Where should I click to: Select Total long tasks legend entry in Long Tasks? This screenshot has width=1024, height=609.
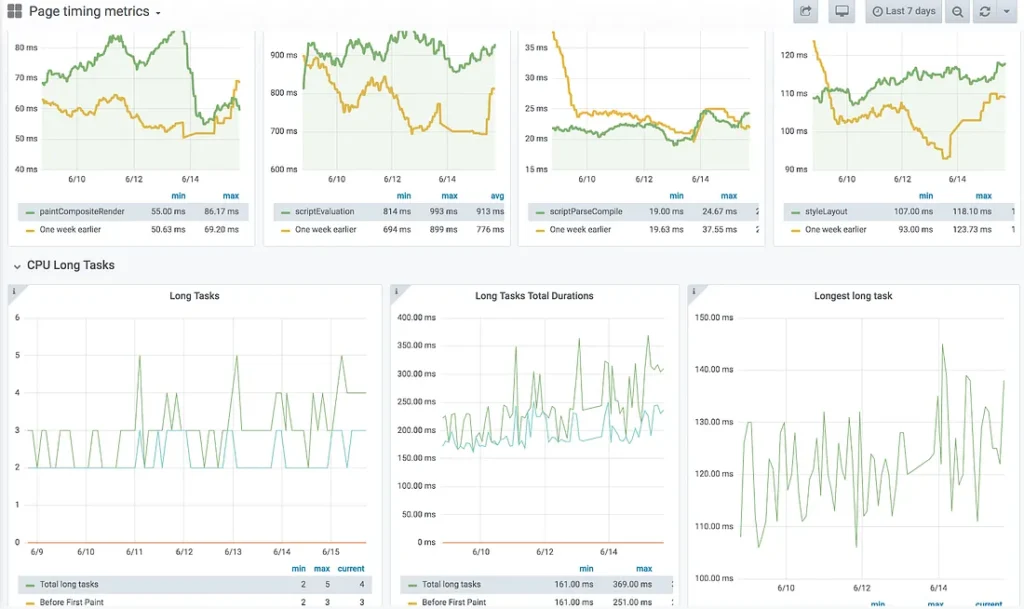tap(69, 584)
